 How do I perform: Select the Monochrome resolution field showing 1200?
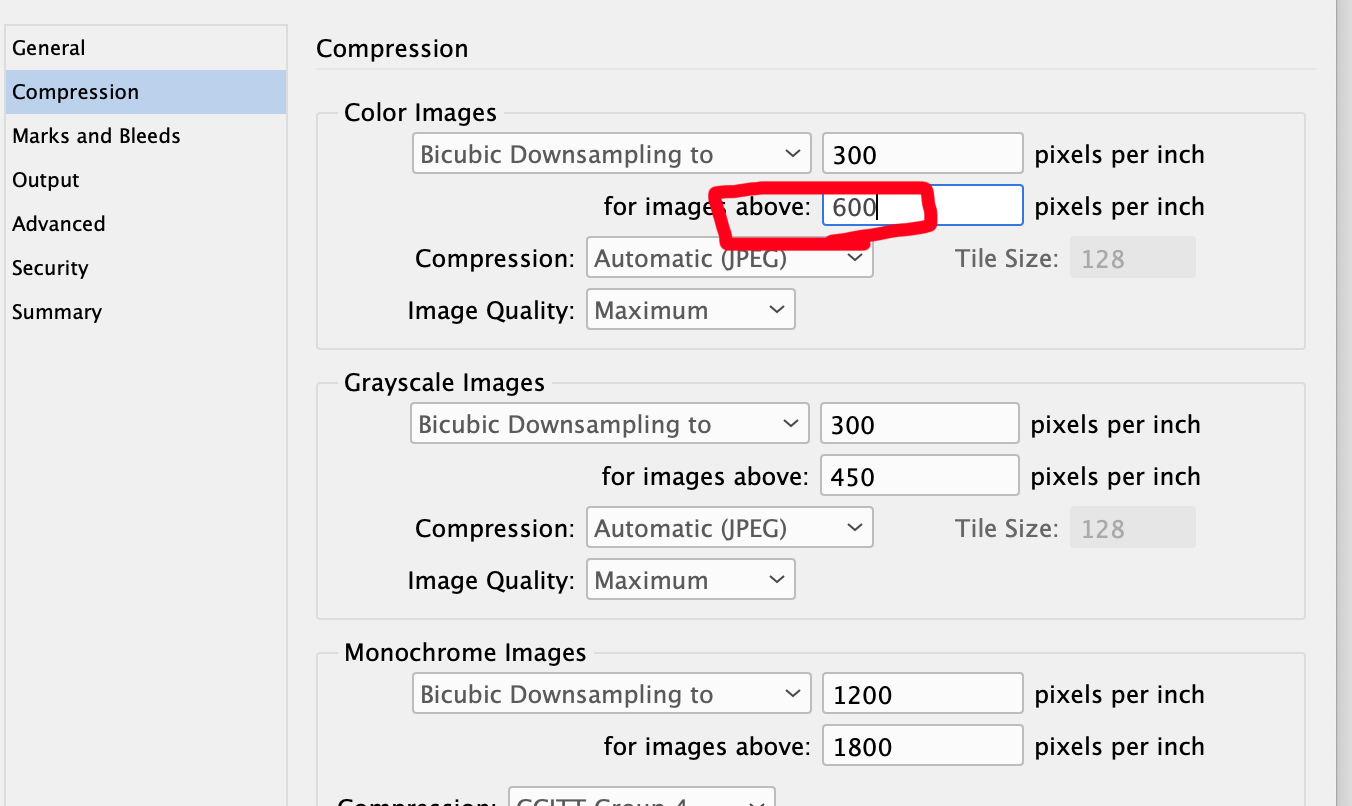(x=921, y=693)
